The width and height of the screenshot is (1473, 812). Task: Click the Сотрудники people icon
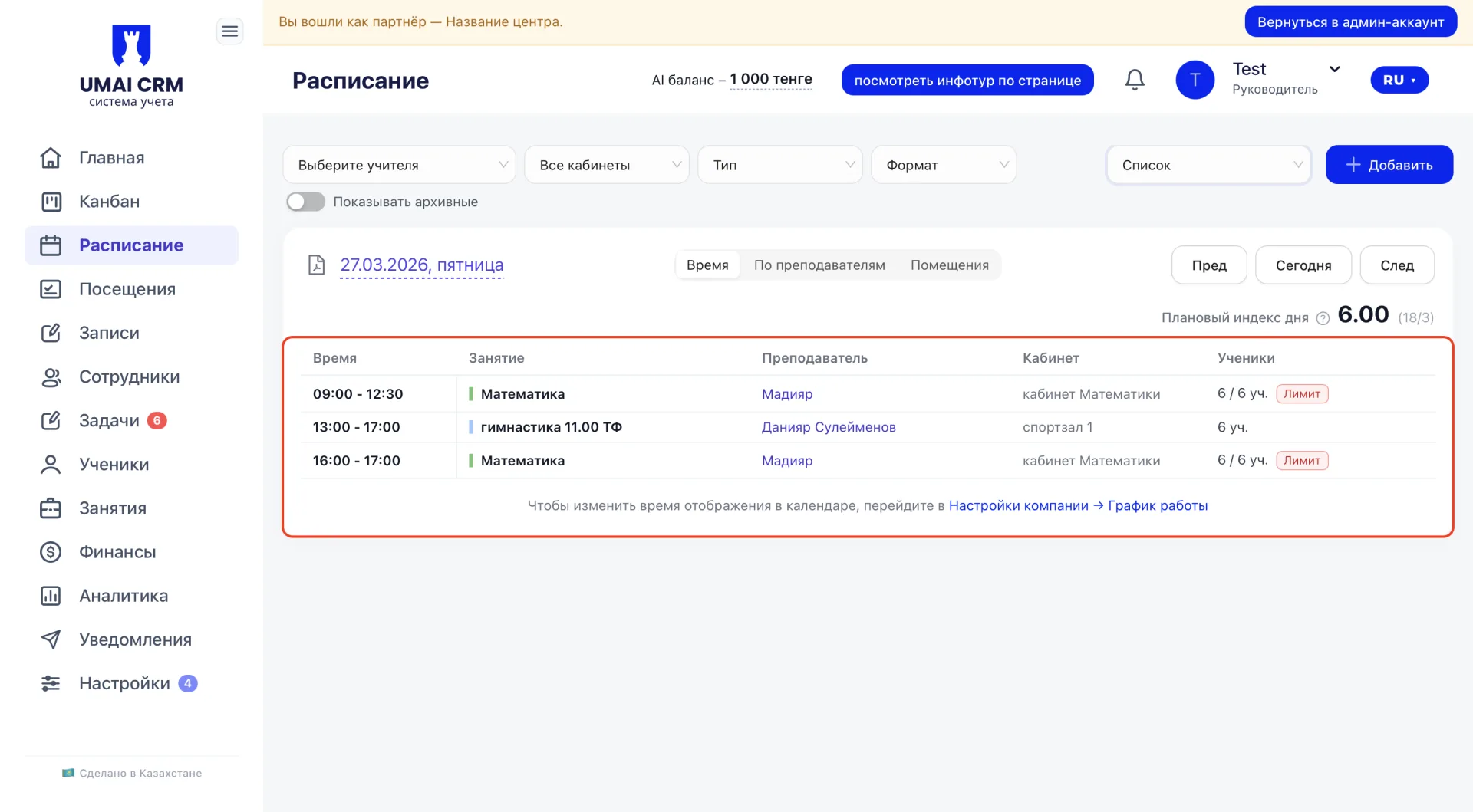51,377
